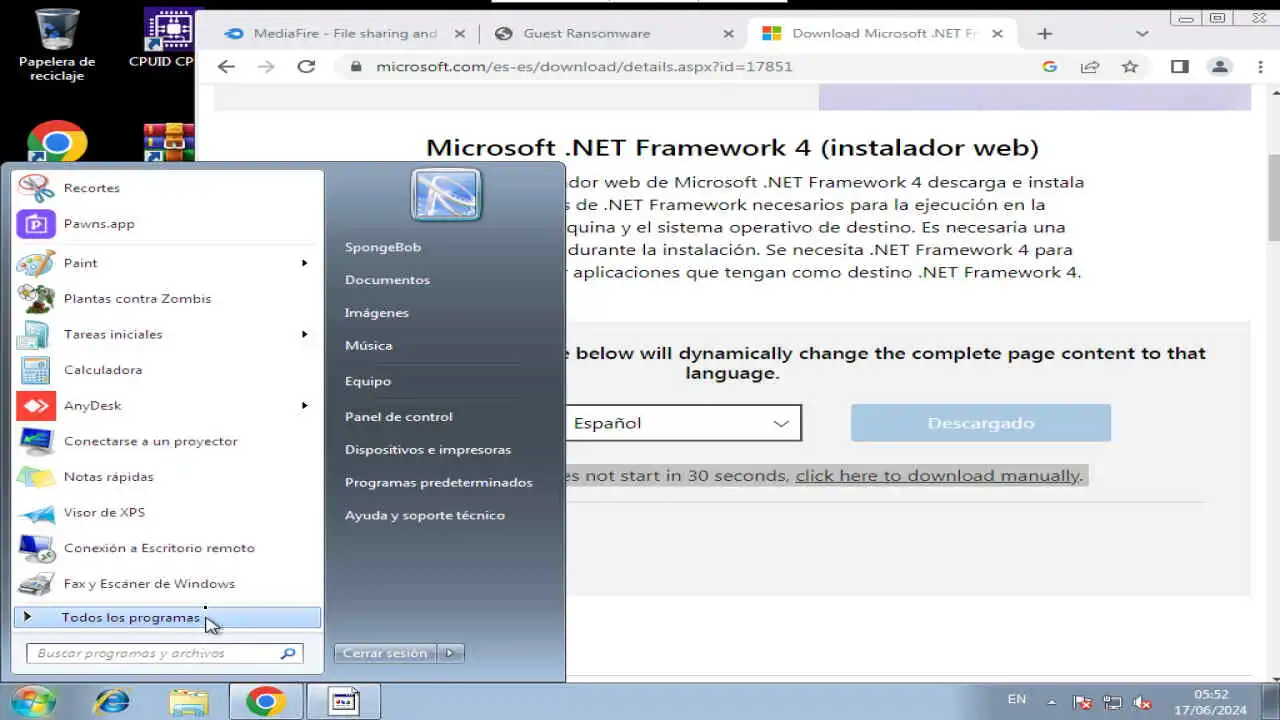Open Dispositivos e impresoras
The height and width of the screenshot is (720, 1280).
click(x=427, y=450)
